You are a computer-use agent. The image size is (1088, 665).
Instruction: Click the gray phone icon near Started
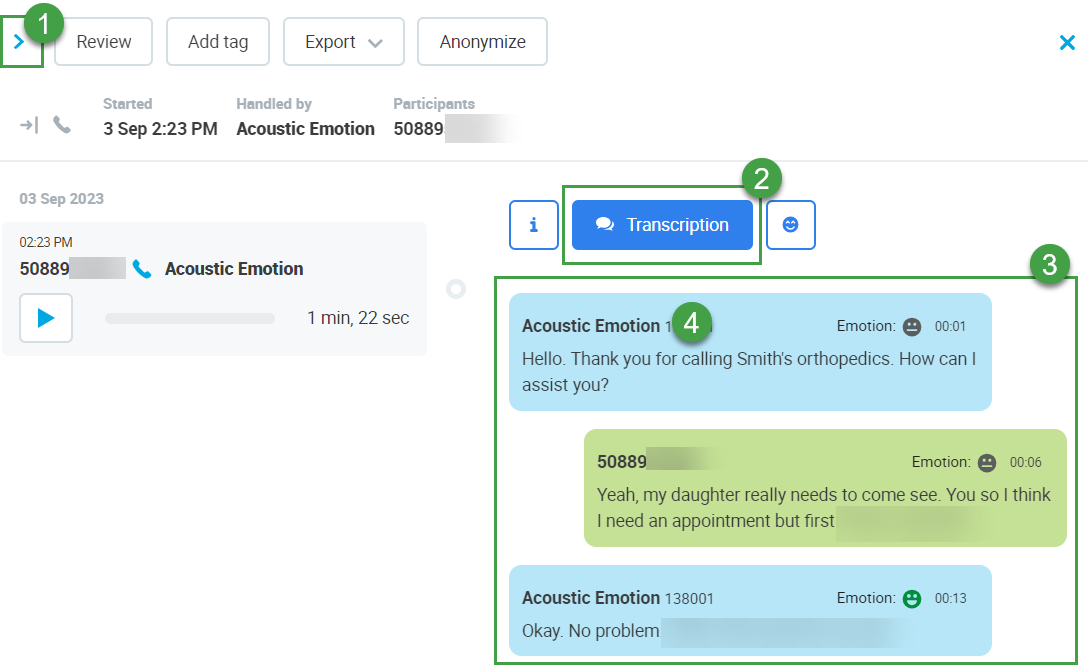tap(62, 125)
